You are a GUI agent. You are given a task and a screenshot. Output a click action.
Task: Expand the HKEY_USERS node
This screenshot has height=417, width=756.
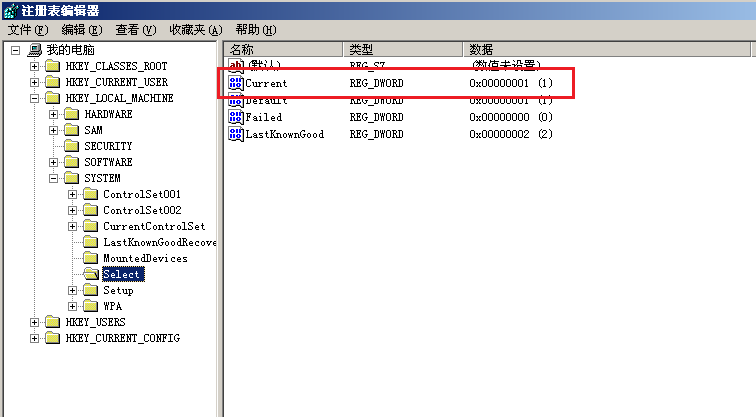(34, 322)
